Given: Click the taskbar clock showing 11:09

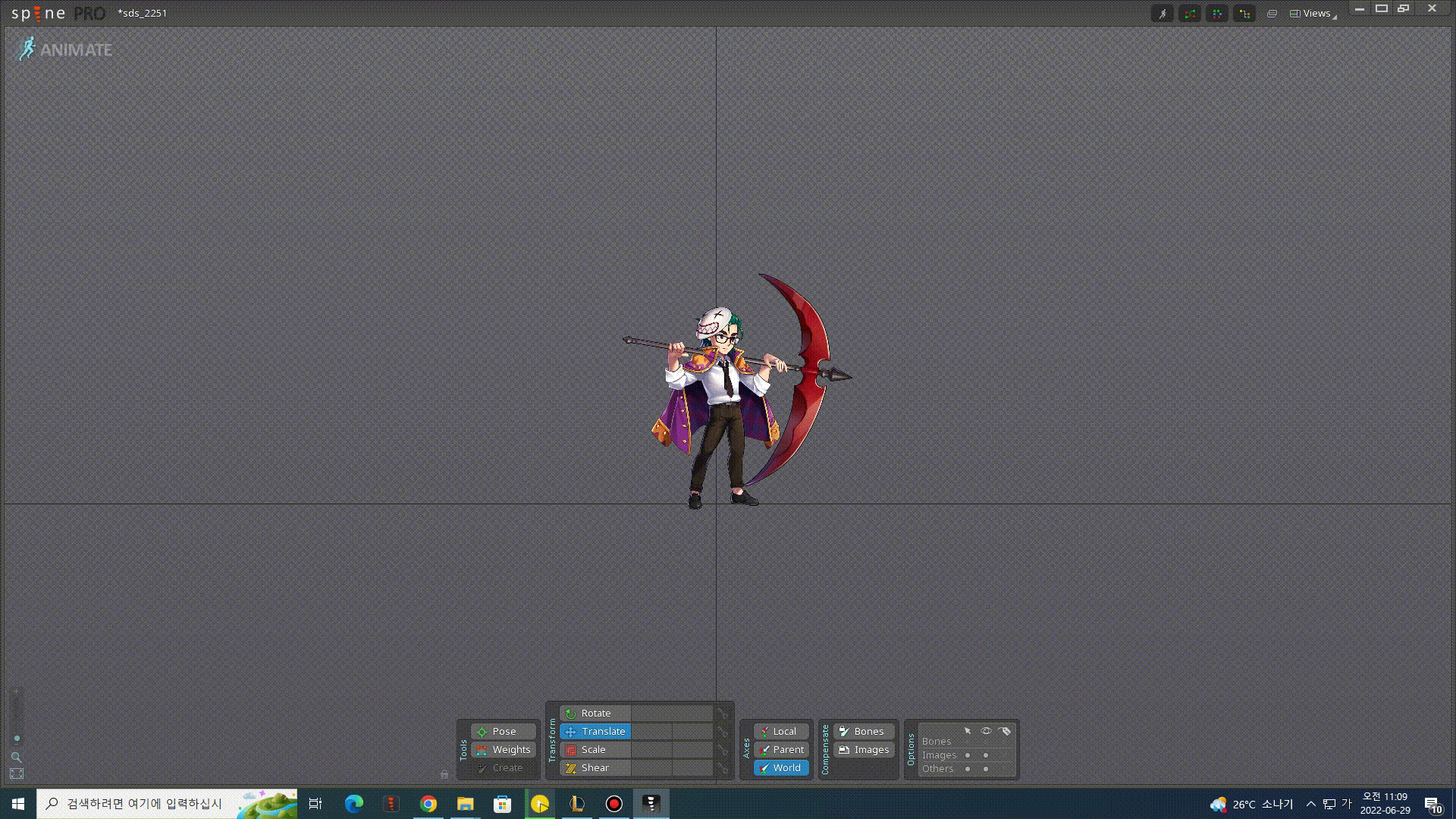Looking at the screenshot, I should pyautogui.click(x=1385, y=804).
